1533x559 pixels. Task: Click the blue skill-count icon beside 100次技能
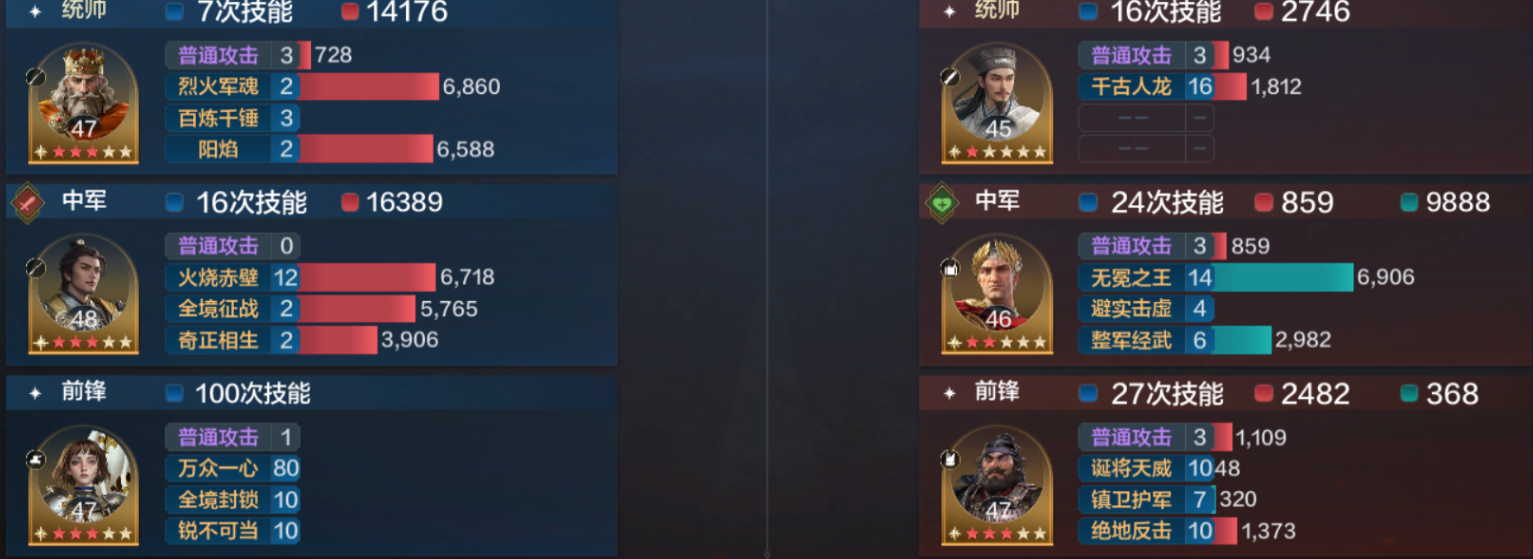[175, 394]
